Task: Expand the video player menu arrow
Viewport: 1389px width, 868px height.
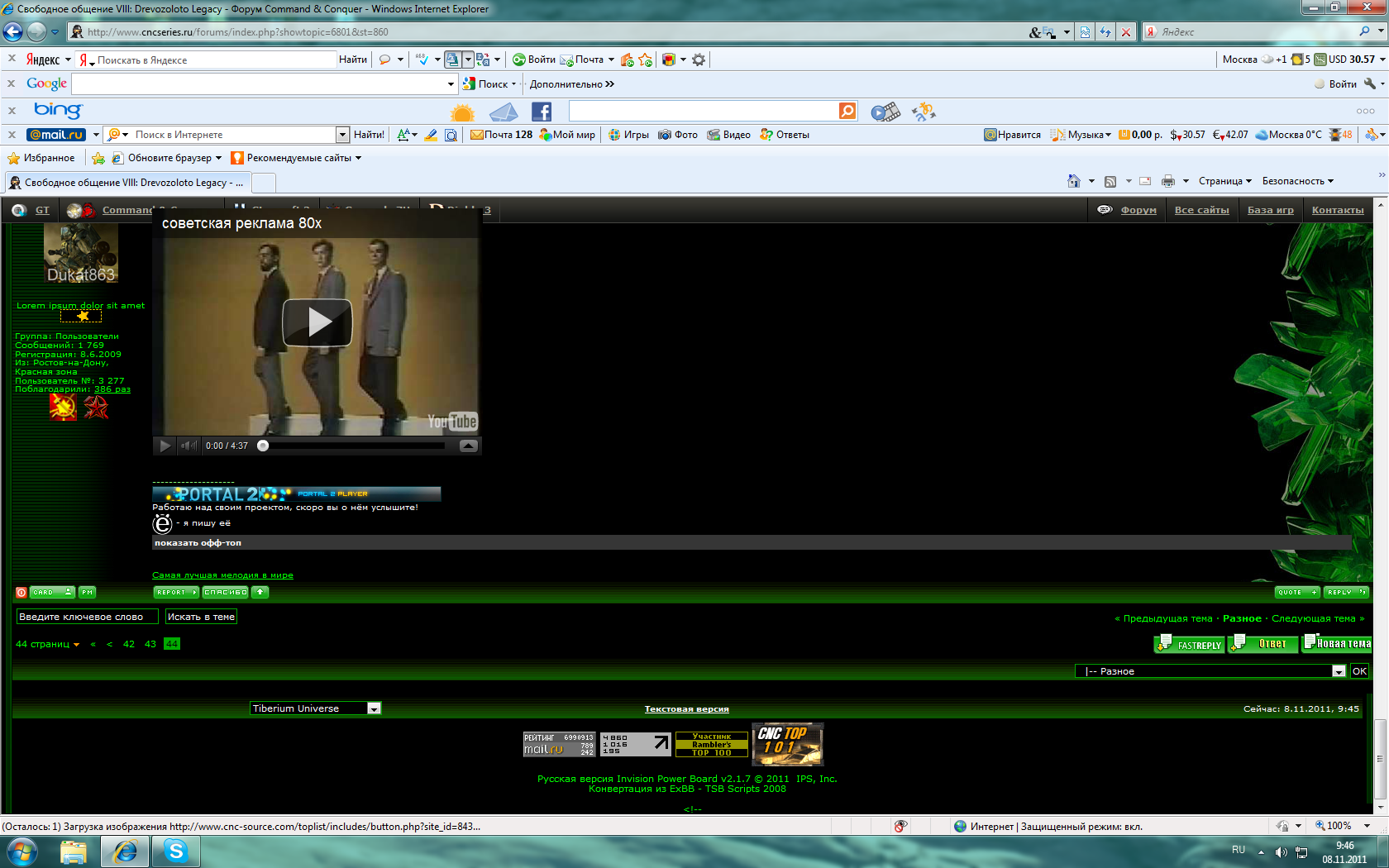Action: [468, 446]
